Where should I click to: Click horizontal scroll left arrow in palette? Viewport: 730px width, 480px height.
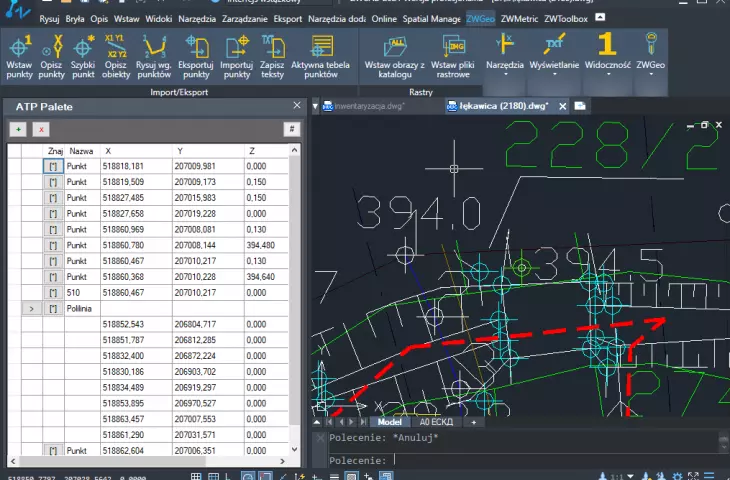(x=13, y=461)
